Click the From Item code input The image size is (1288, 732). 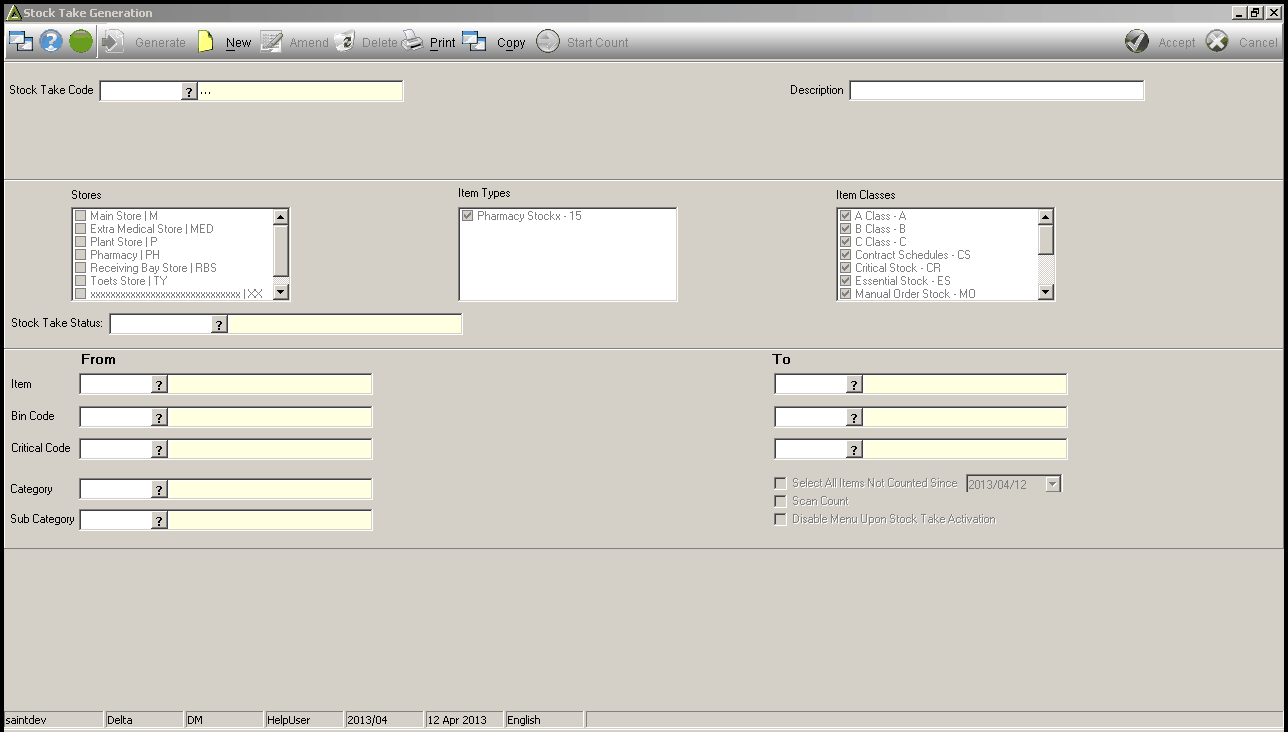(116, 385)
